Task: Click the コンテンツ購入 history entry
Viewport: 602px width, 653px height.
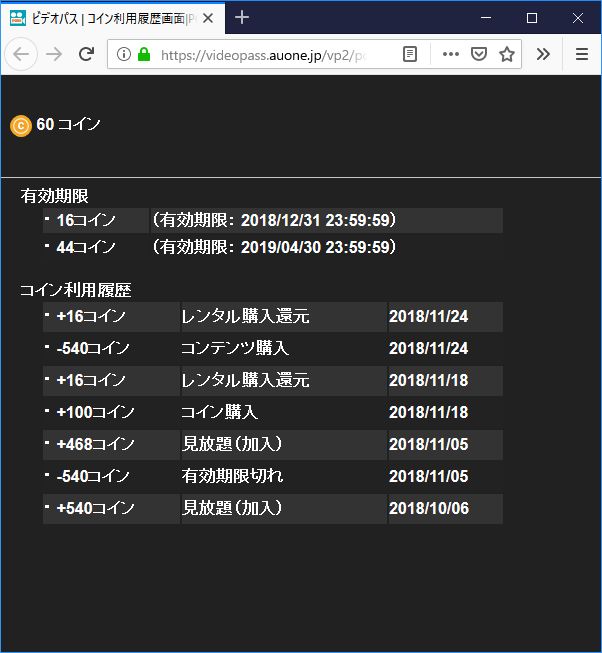Action: 235,348
